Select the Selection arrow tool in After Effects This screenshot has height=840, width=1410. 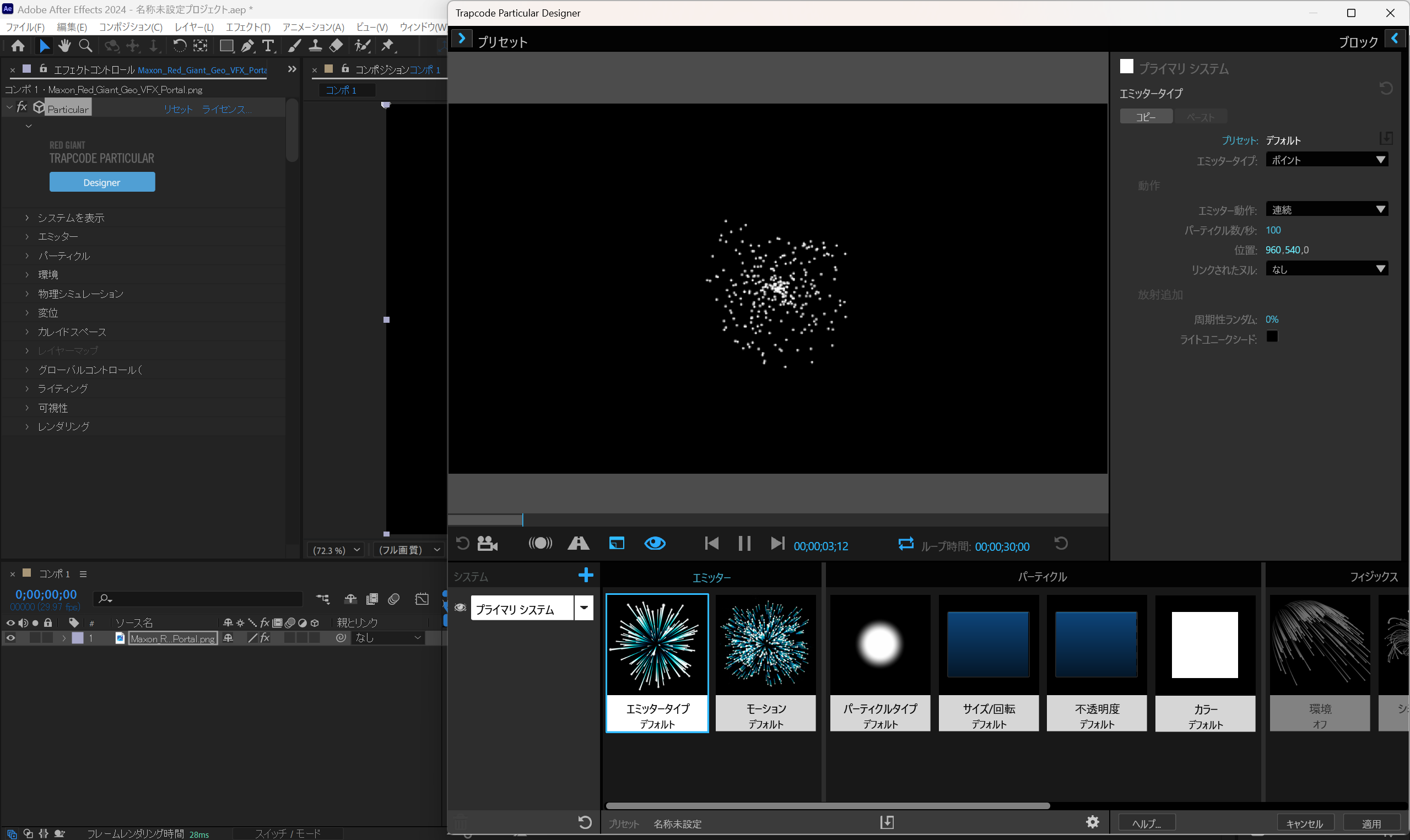44,46
